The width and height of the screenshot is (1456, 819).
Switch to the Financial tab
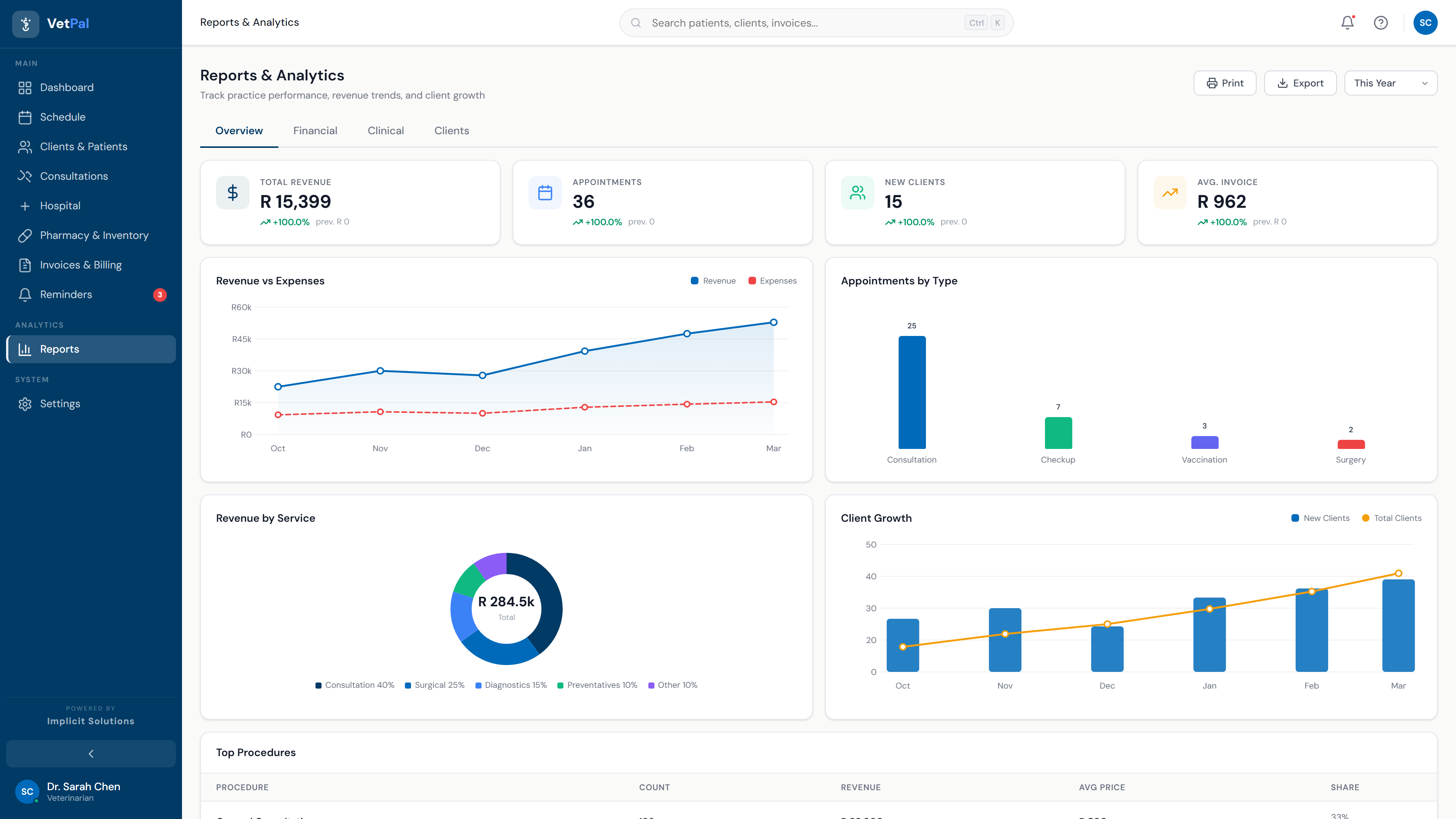[315, 130]
